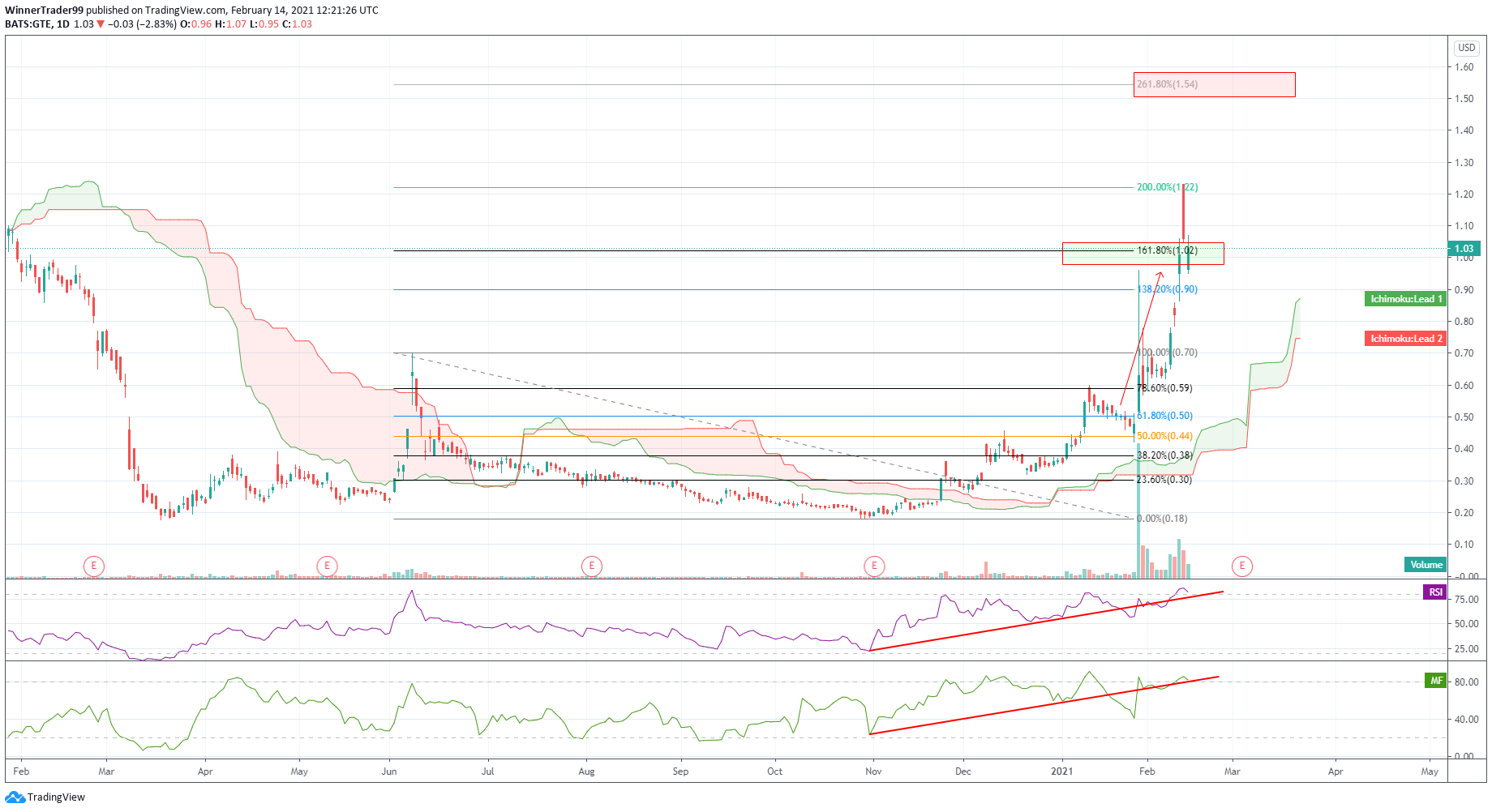Click the Jun label on time axis

pos(389,771)
